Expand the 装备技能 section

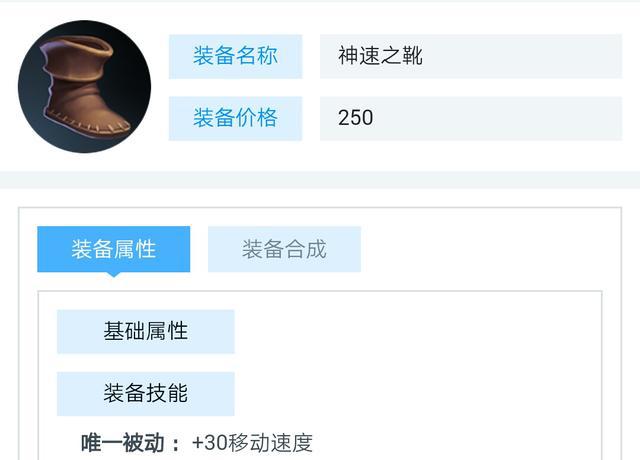tap(145, 394)
